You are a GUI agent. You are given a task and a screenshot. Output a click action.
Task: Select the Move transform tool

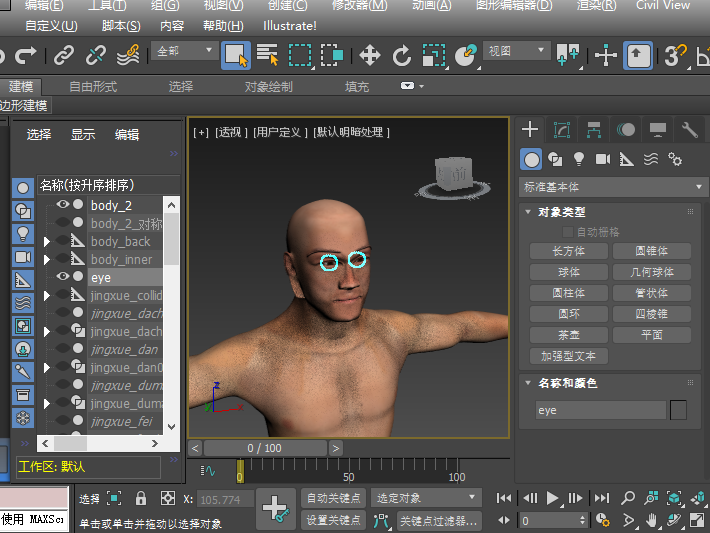pyautogui.click(x=369, y=55)
